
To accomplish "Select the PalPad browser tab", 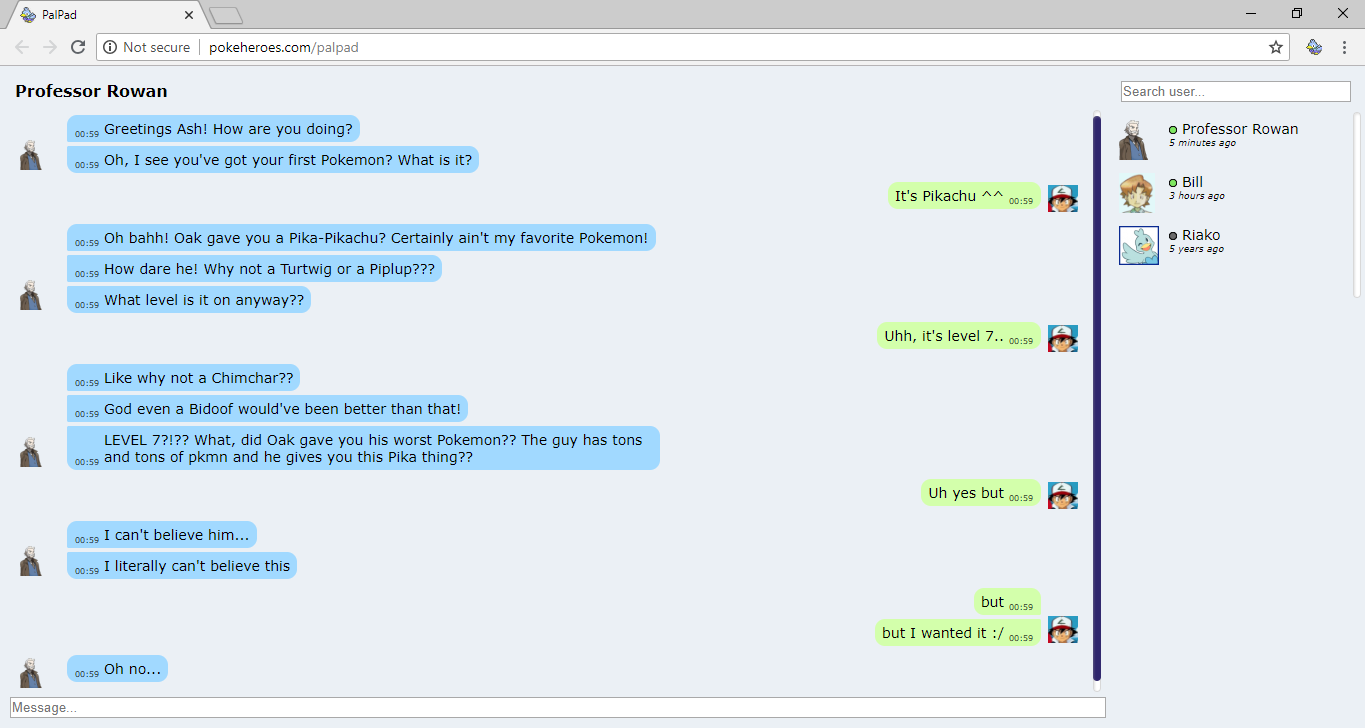I will click(105, 15).
